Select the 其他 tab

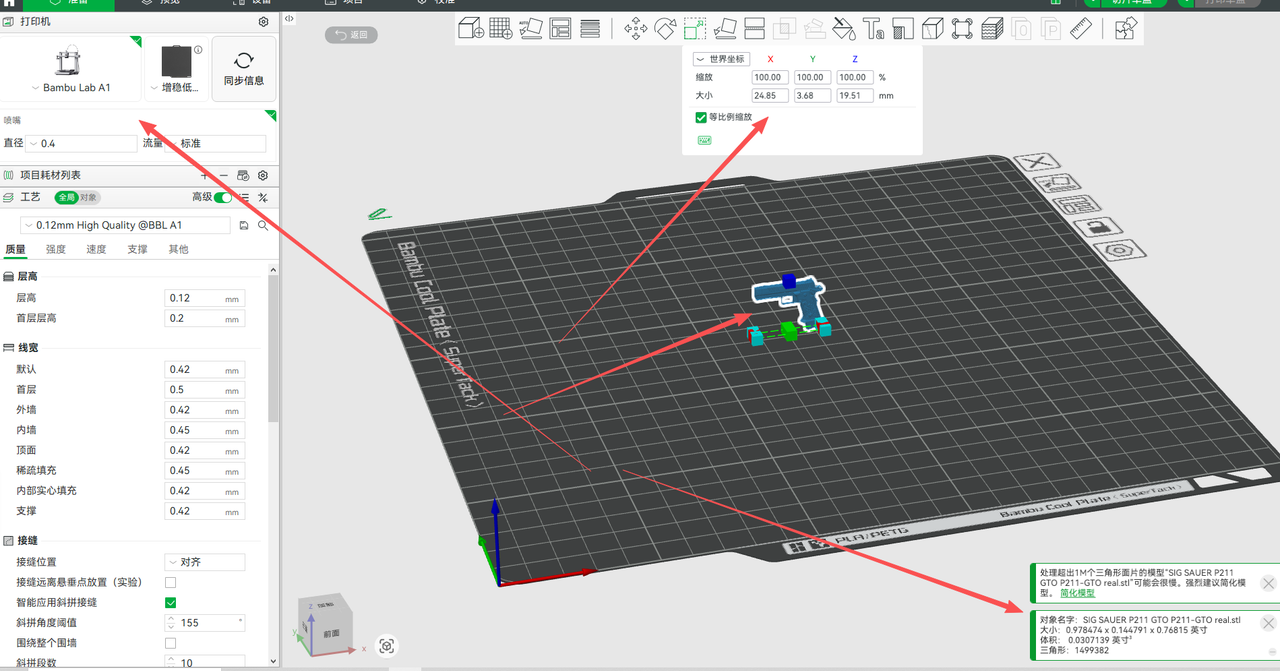tap(178, 249)
